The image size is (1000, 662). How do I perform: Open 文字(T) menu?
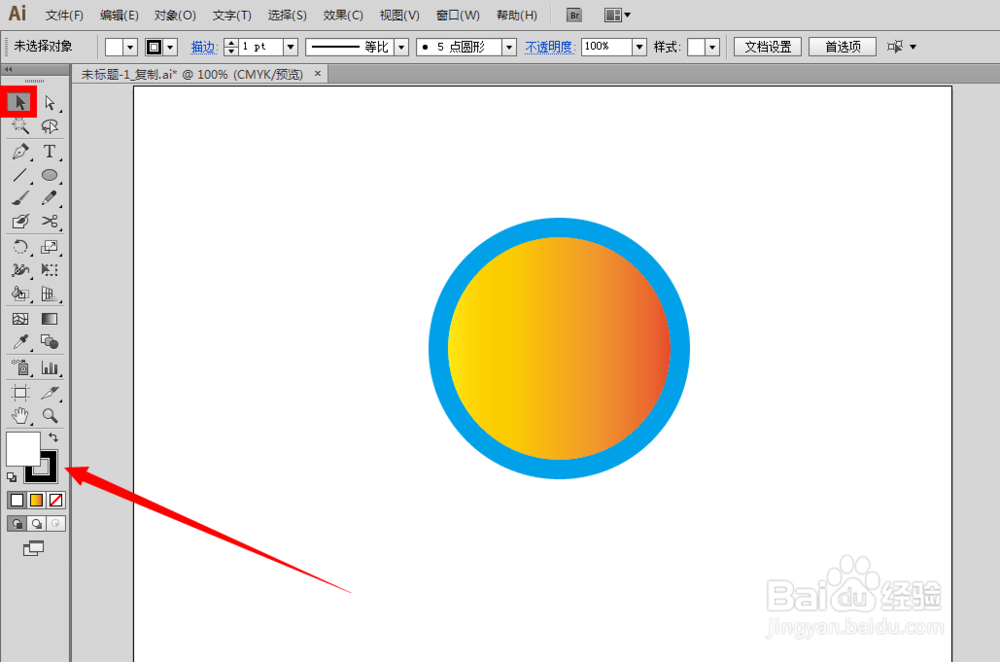(232, 15)
